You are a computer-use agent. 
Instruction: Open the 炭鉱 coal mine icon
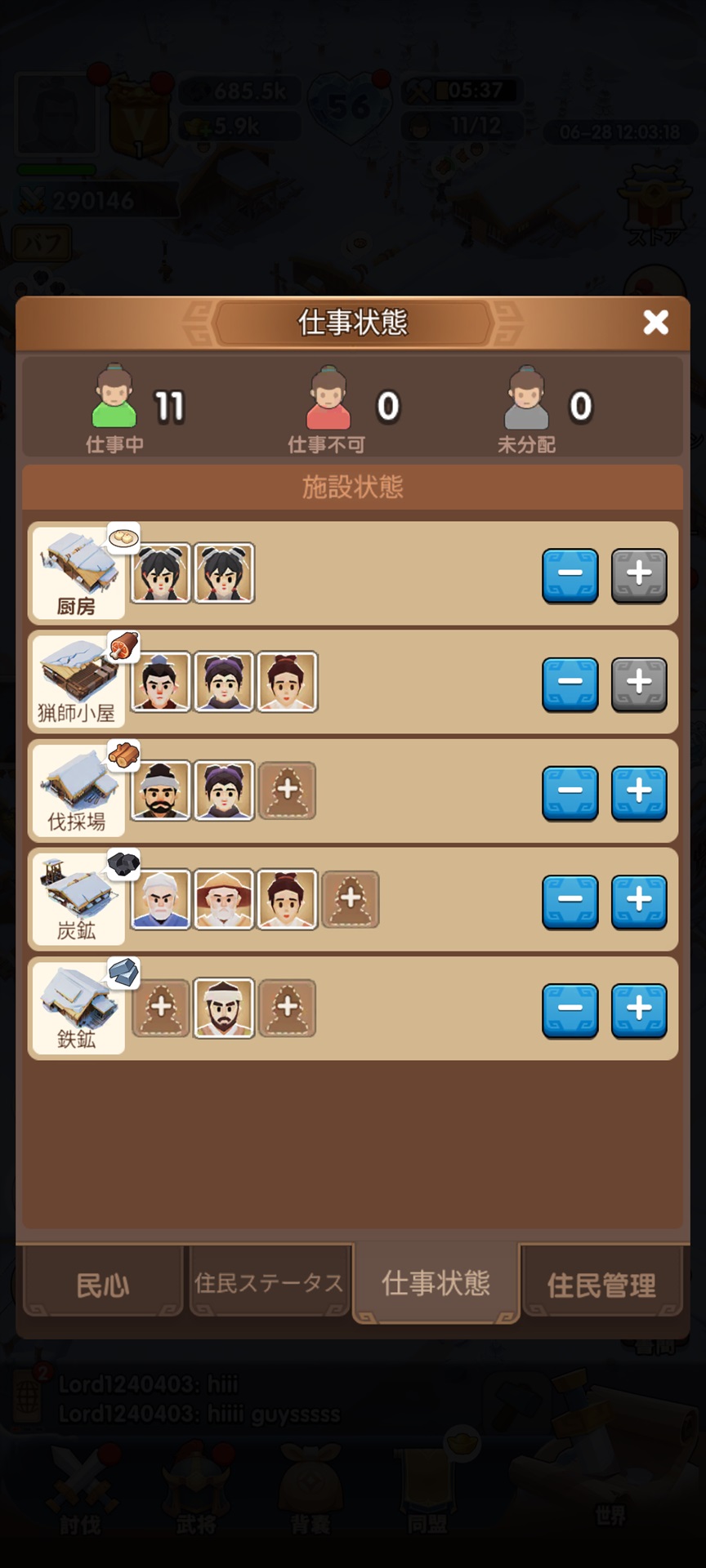pyautogui.click(x=78, y=898)
